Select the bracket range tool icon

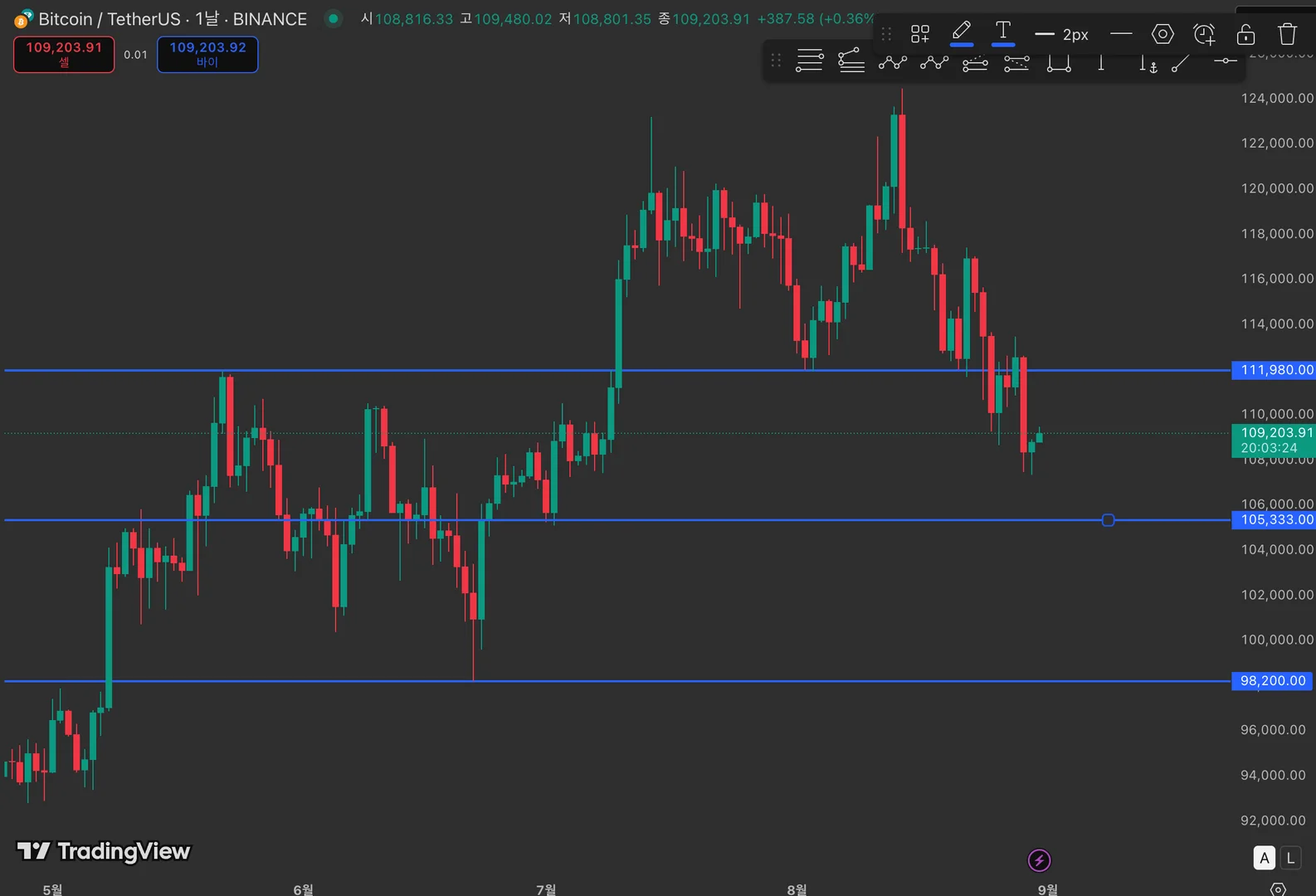click(1059, 62)
